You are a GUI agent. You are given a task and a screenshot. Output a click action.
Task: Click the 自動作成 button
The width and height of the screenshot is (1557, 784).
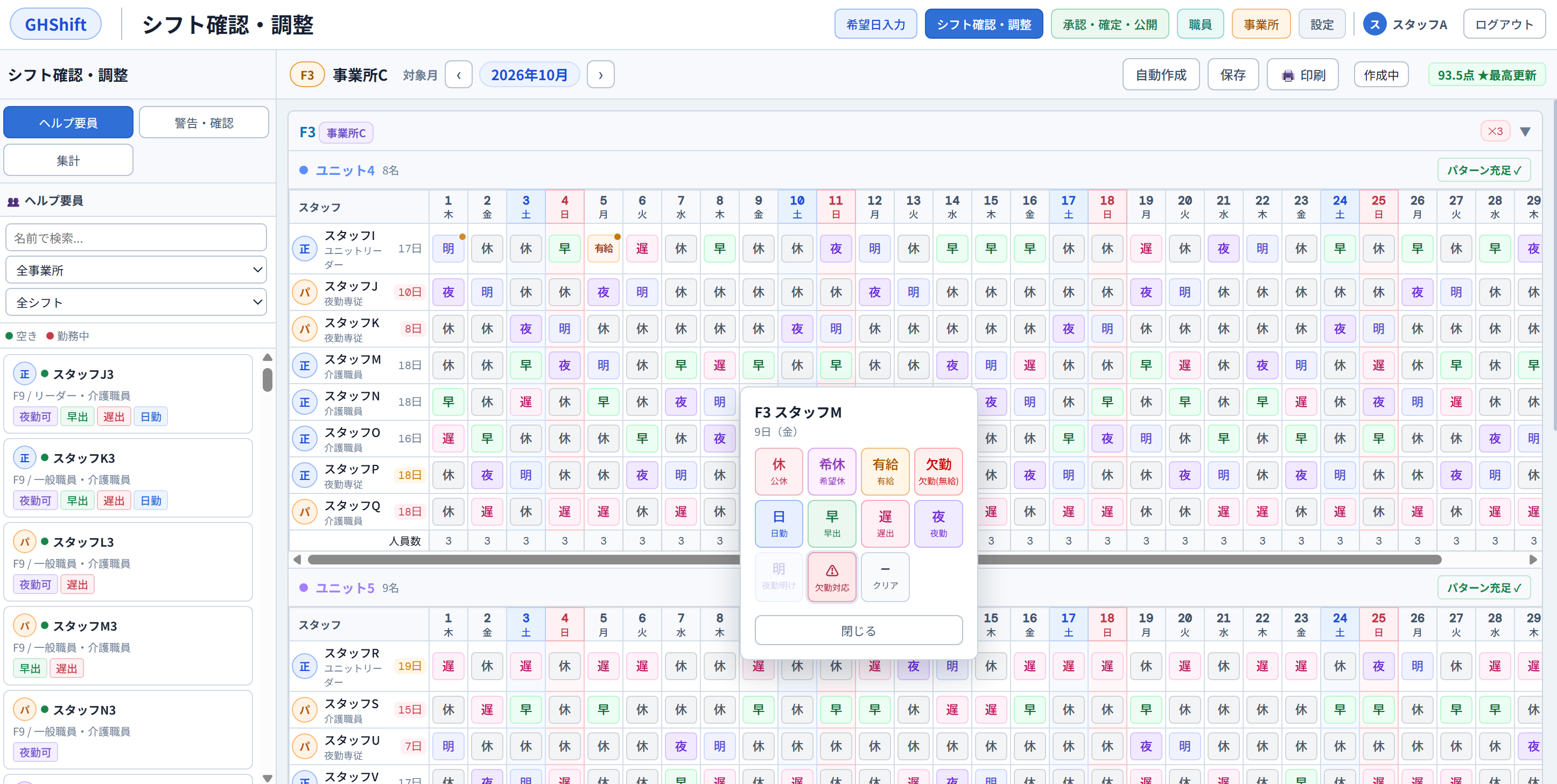[1161, 75]
